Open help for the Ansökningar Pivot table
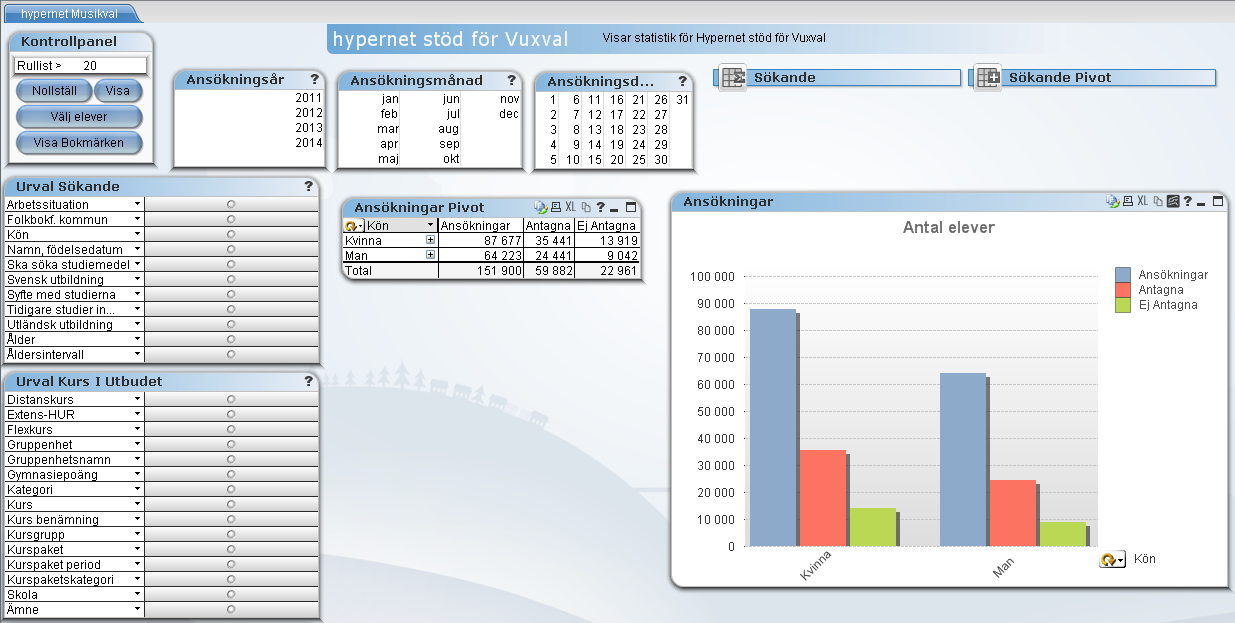Viewport: 1235px width, 623px height. (600, 207)
